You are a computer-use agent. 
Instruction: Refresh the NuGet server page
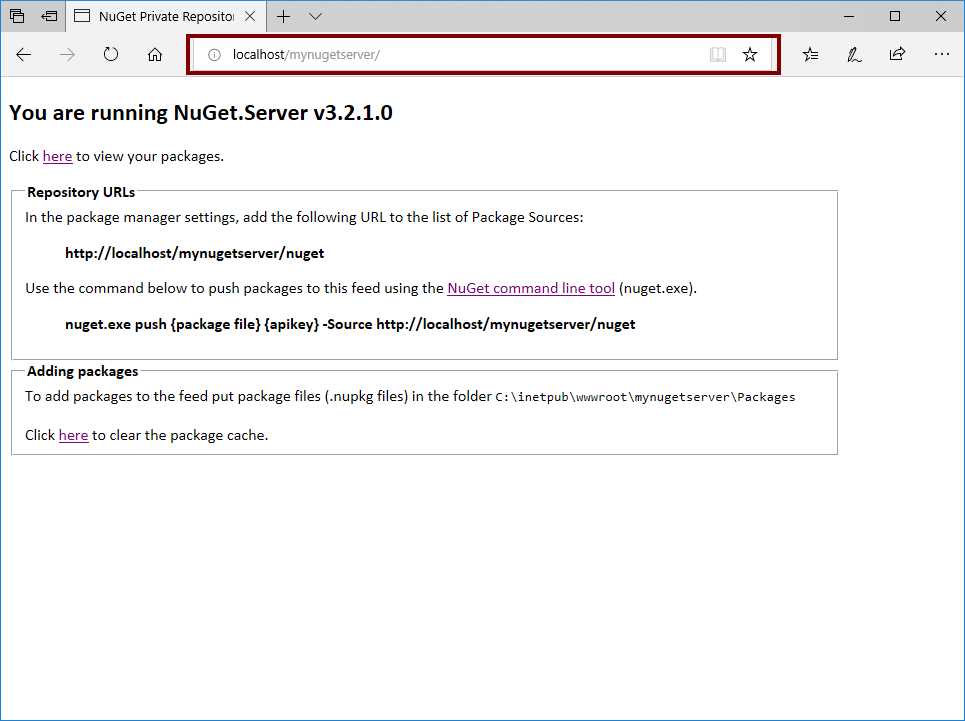click(110, 55)
